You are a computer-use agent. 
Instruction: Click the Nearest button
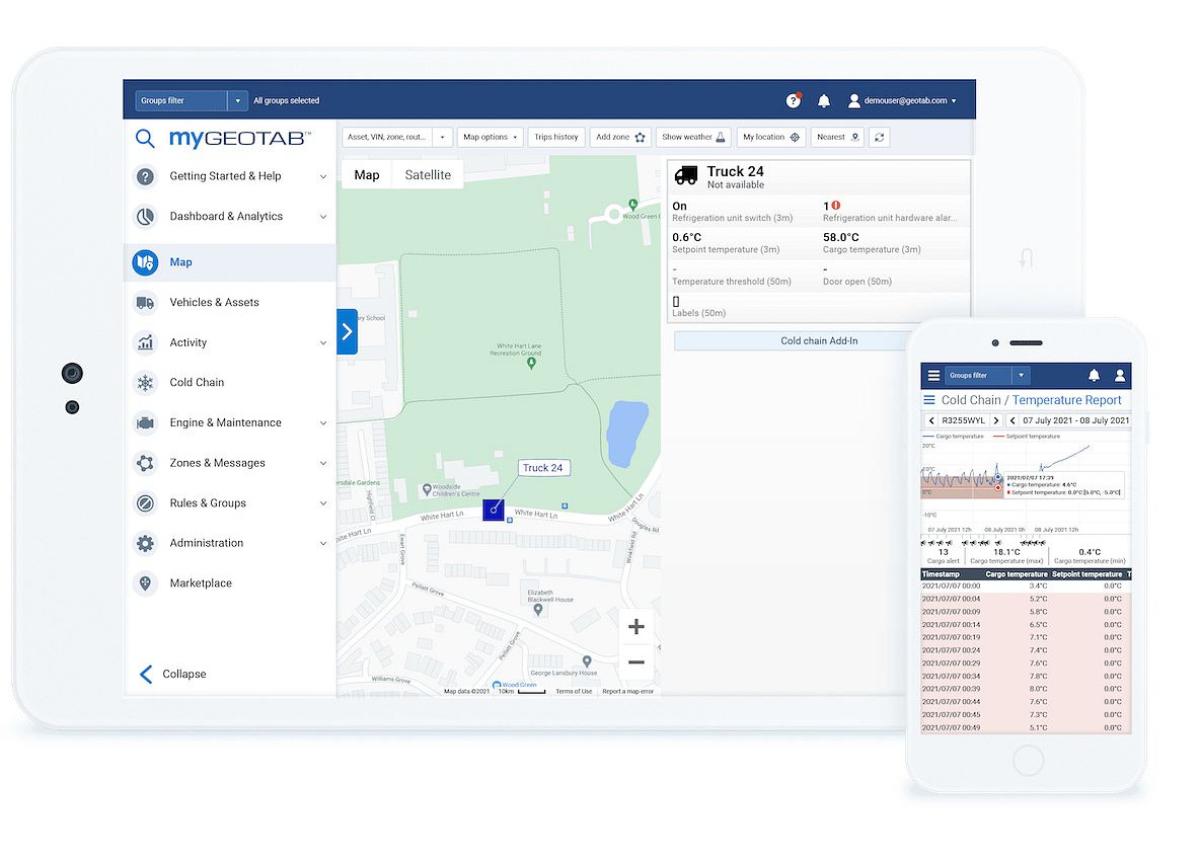click(x=838, y=137)
